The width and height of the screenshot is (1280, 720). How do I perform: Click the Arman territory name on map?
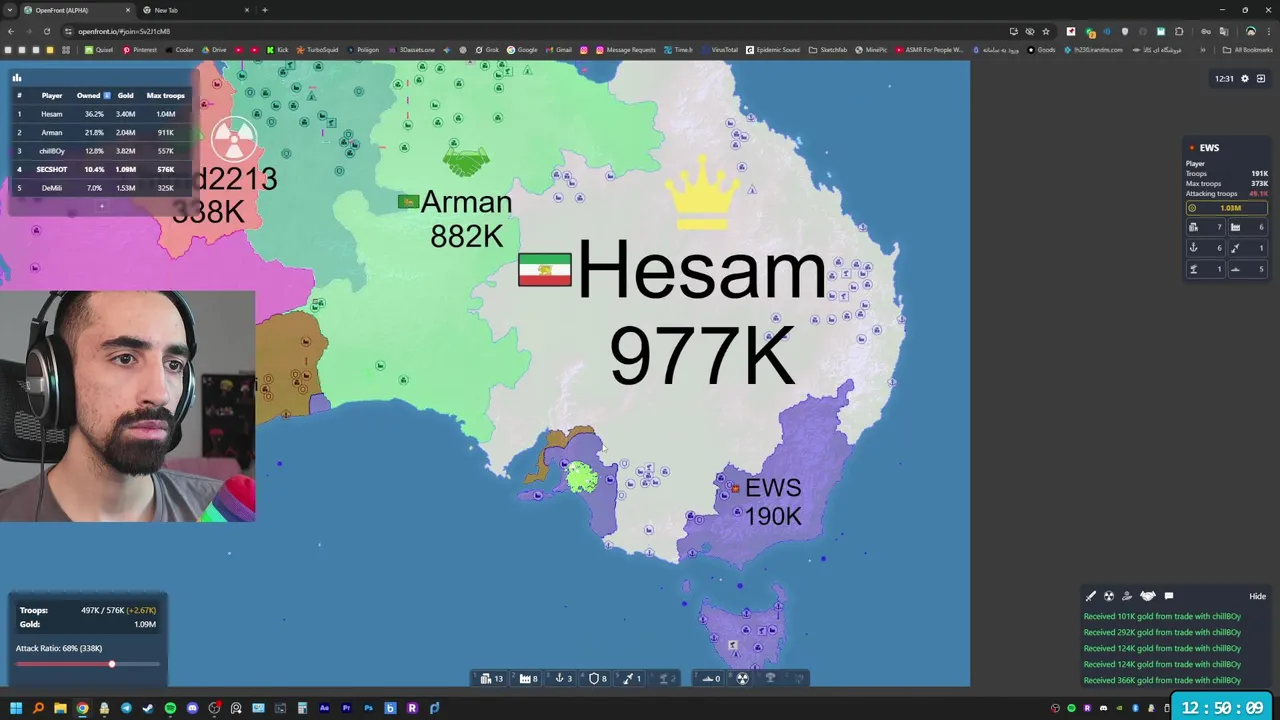[x=466, y=202]
